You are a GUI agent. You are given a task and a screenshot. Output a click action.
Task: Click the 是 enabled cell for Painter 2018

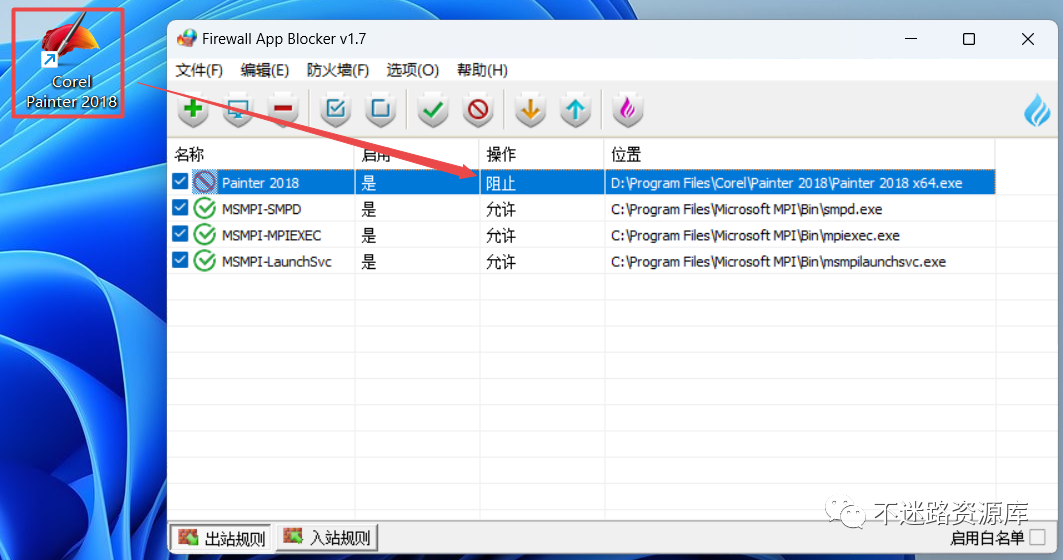[417, 182]
